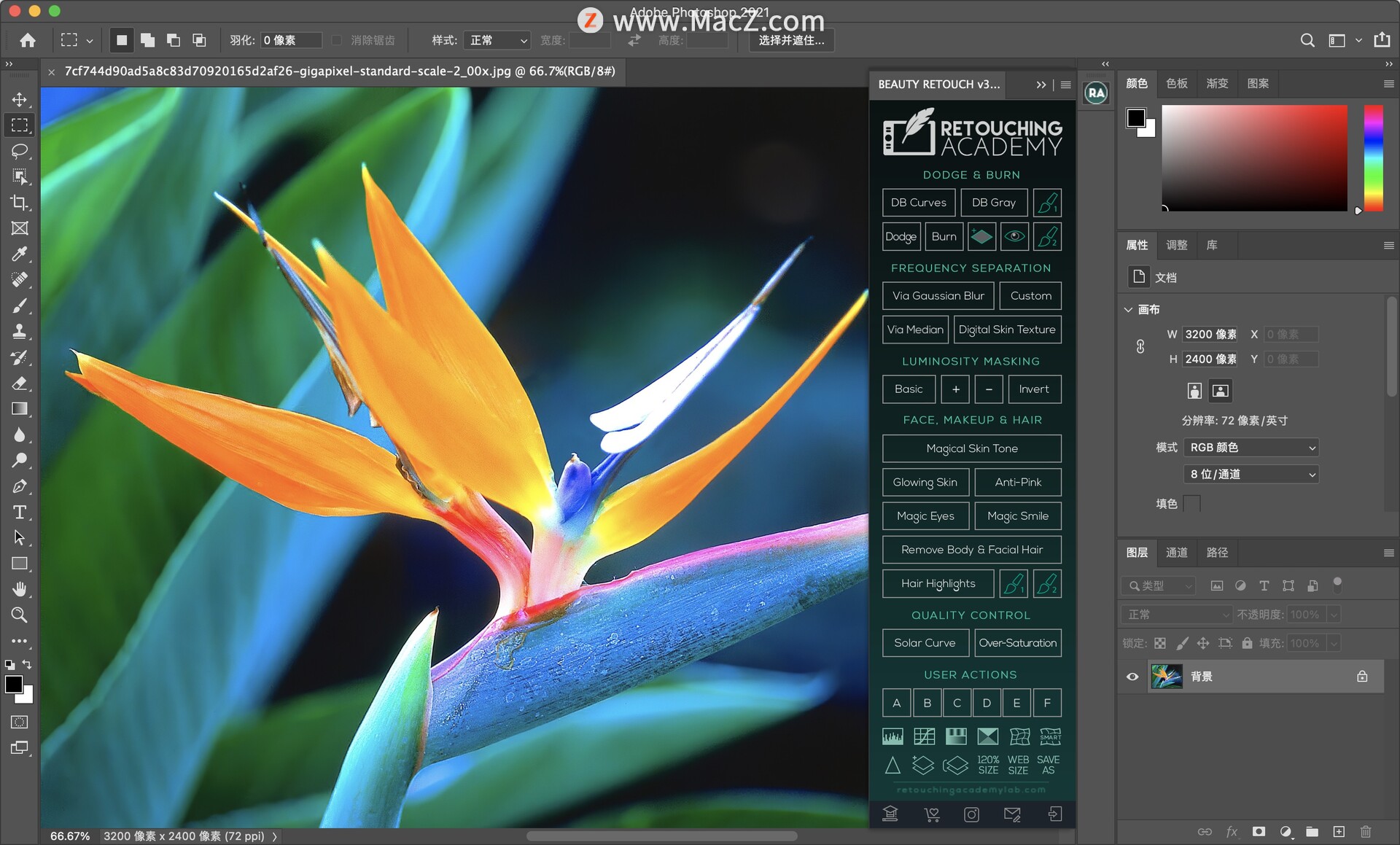The height and width of the screenshot is (845, 1400).
Task: Select the Horizontal Type tool
Action: point(20,513)
